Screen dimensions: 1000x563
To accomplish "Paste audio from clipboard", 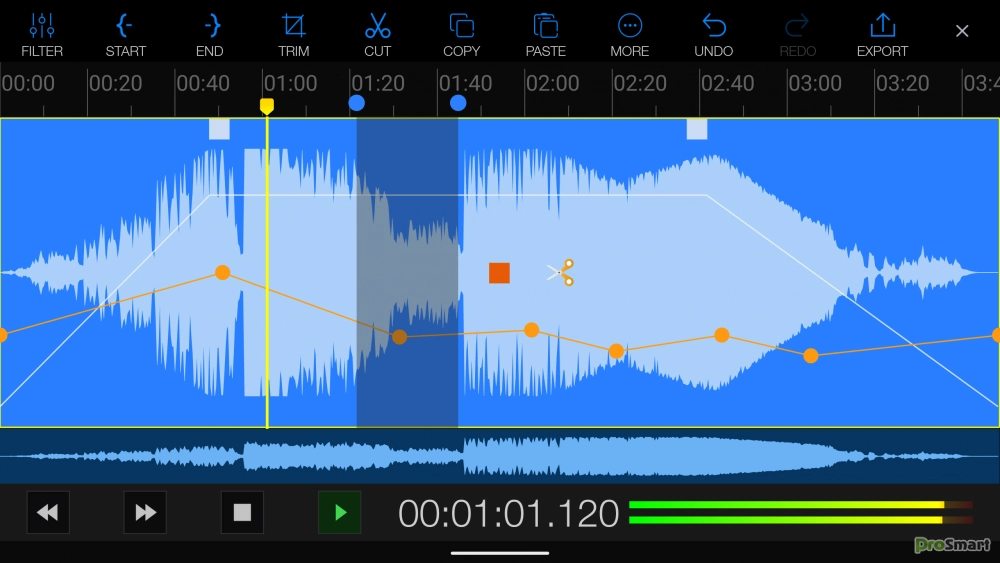I will 545,34.
